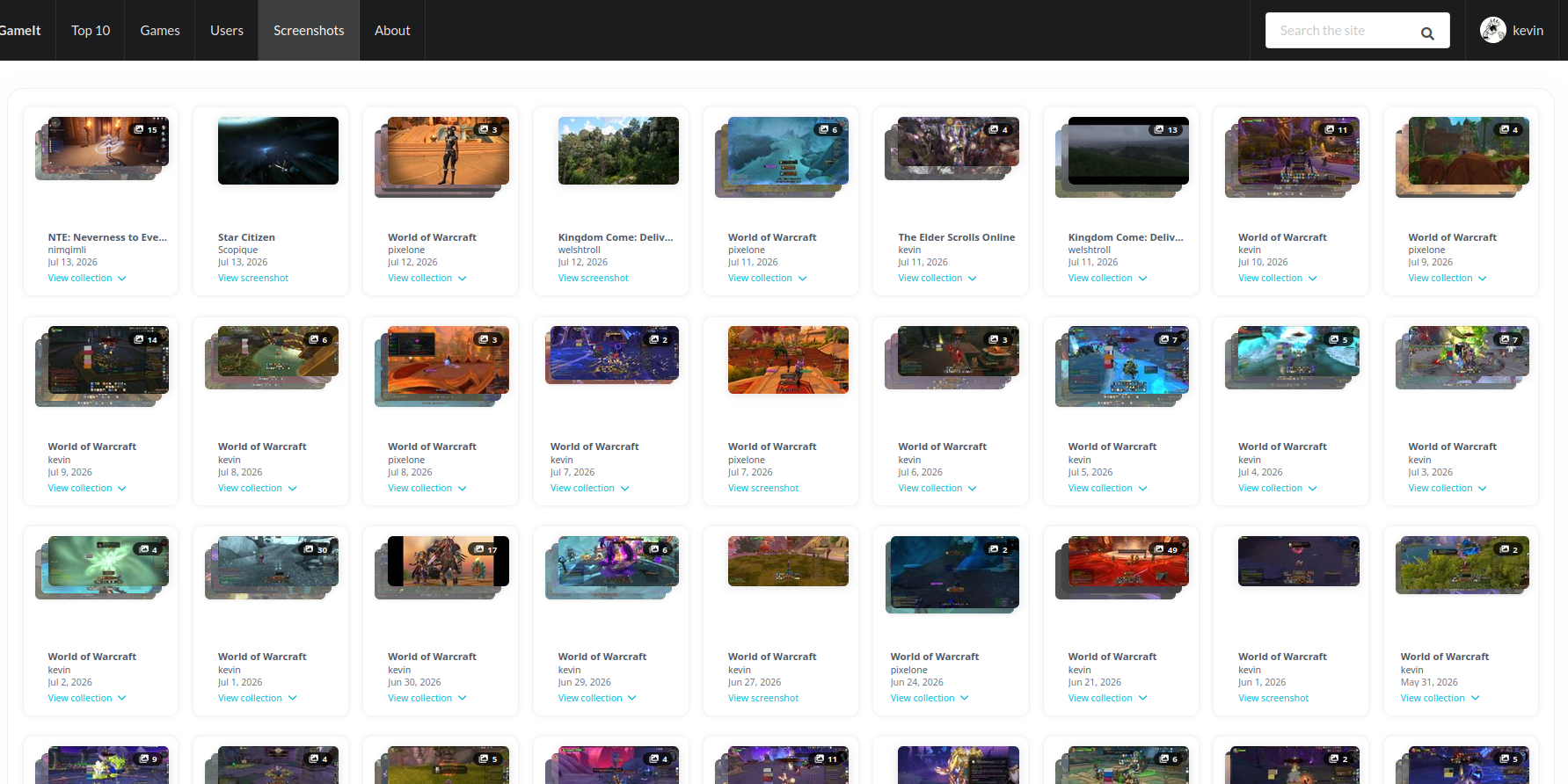Click the search magnifier icon
The height and width of the screenshot is (784, 1568).
1427,33
